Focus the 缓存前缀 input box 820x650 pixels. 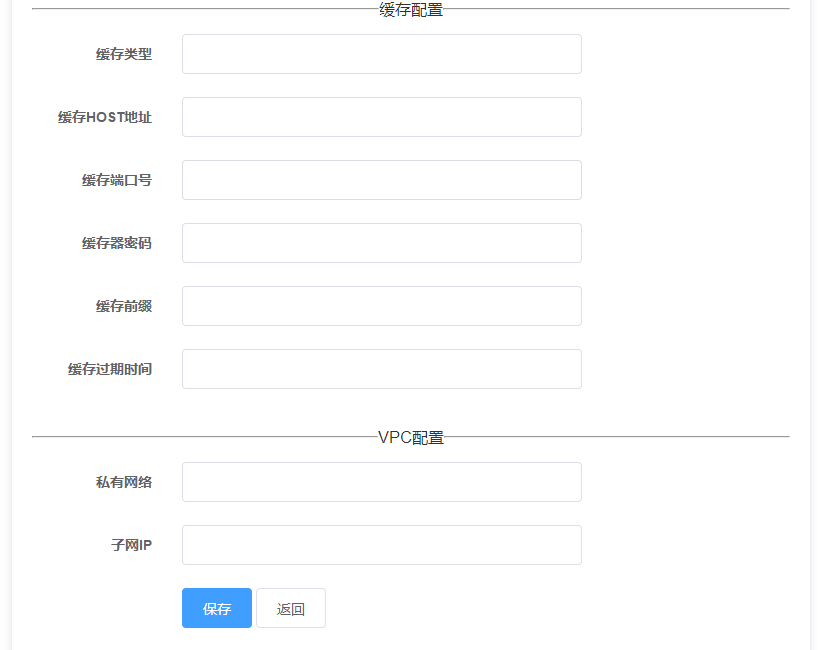pyautogui.click(x=382, y=306)
